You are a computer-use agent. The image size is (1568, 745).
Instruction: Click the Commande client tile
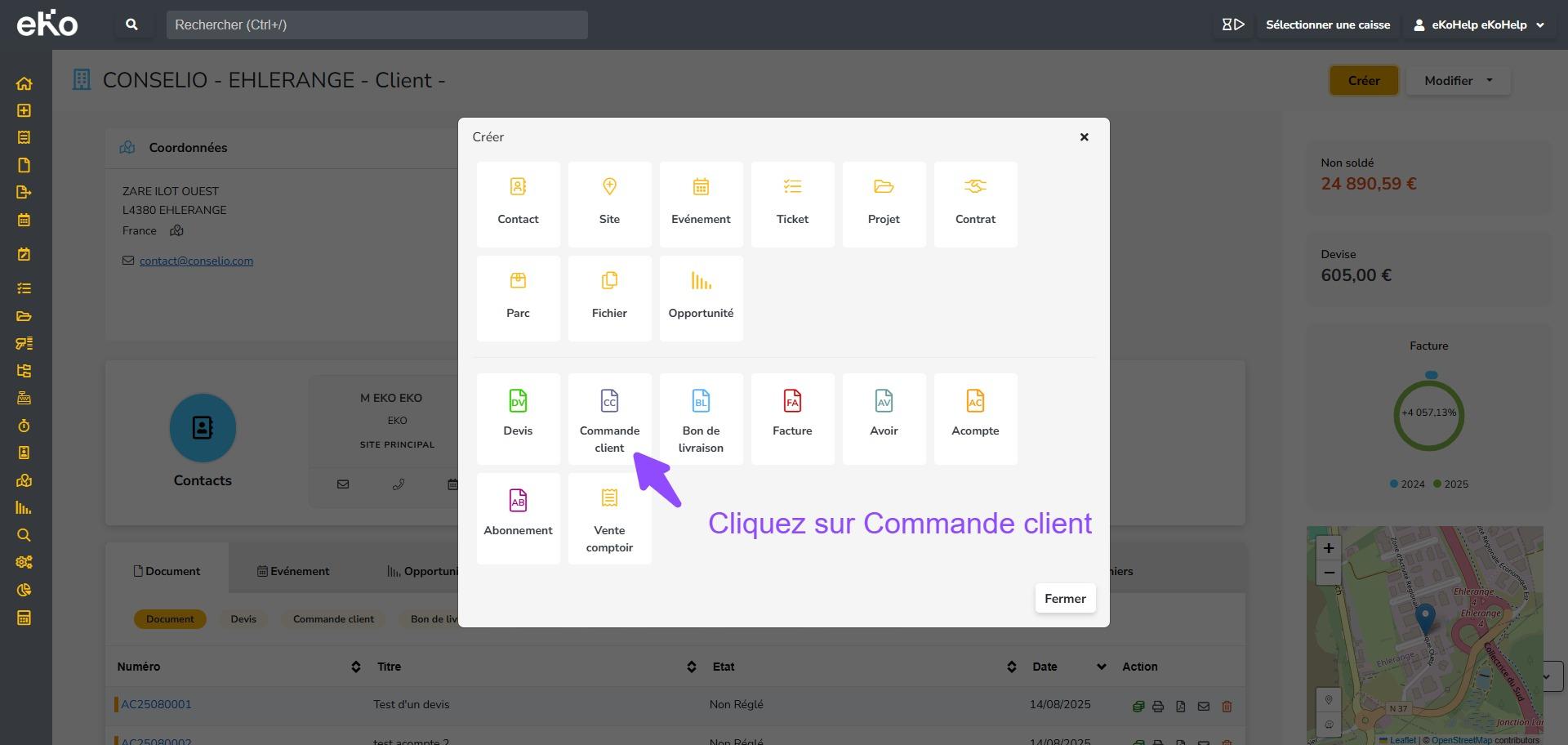[x=609, y=418]
